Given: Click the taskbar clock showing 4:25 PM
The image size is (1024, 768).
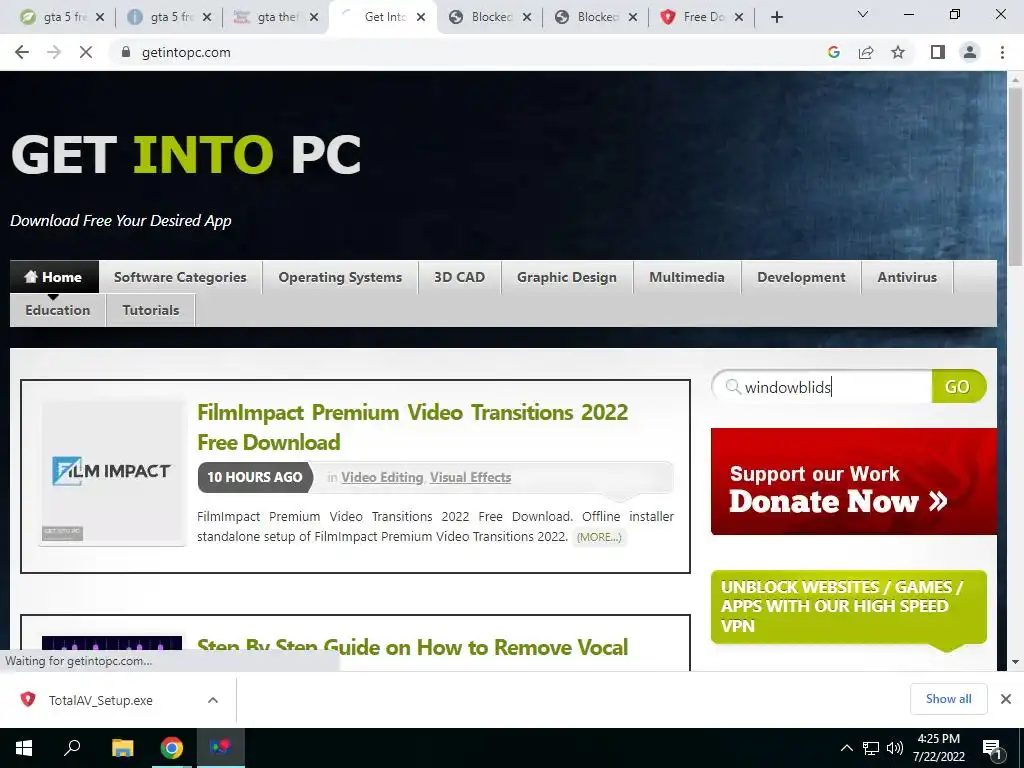Looking at the screenshot, I should tap(939, 748).
